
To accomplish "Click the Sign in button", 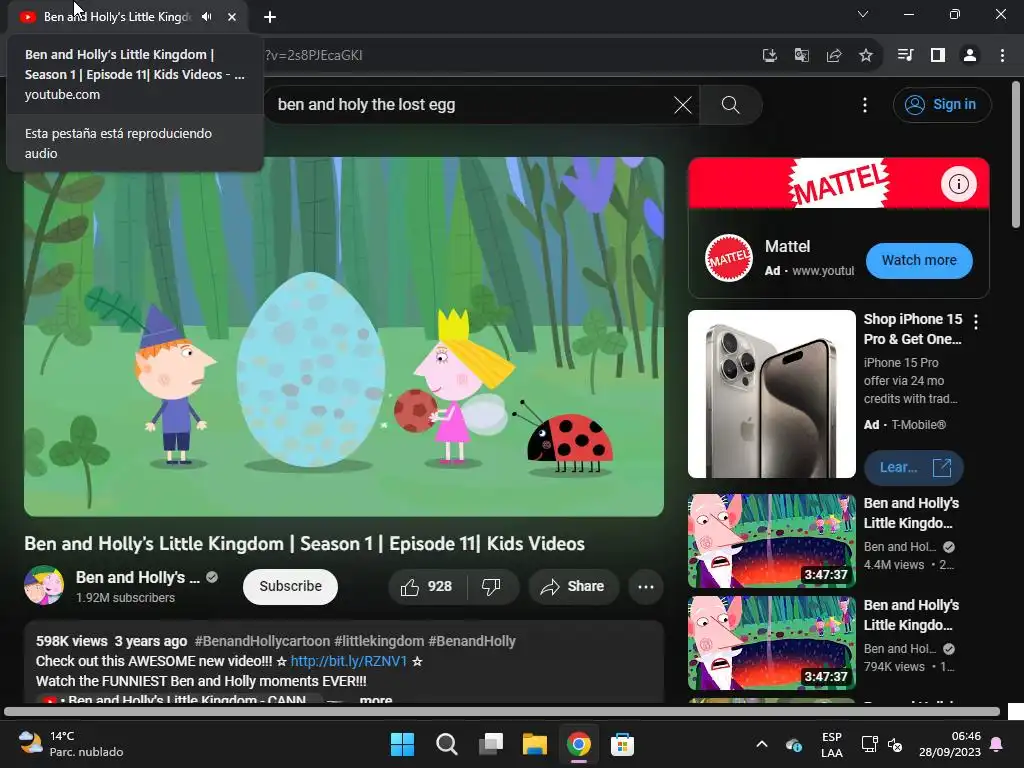I will [942, 104].
